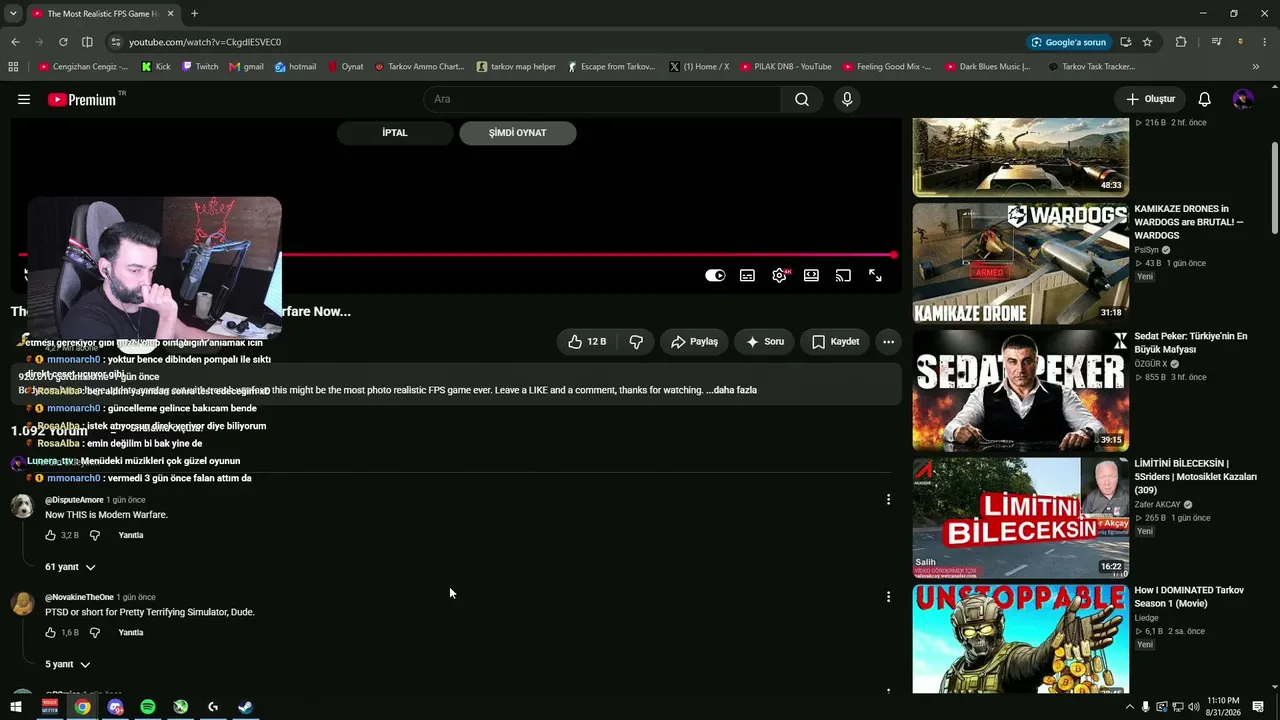
Task: Cast video to a device
Action: coord(843,276)
